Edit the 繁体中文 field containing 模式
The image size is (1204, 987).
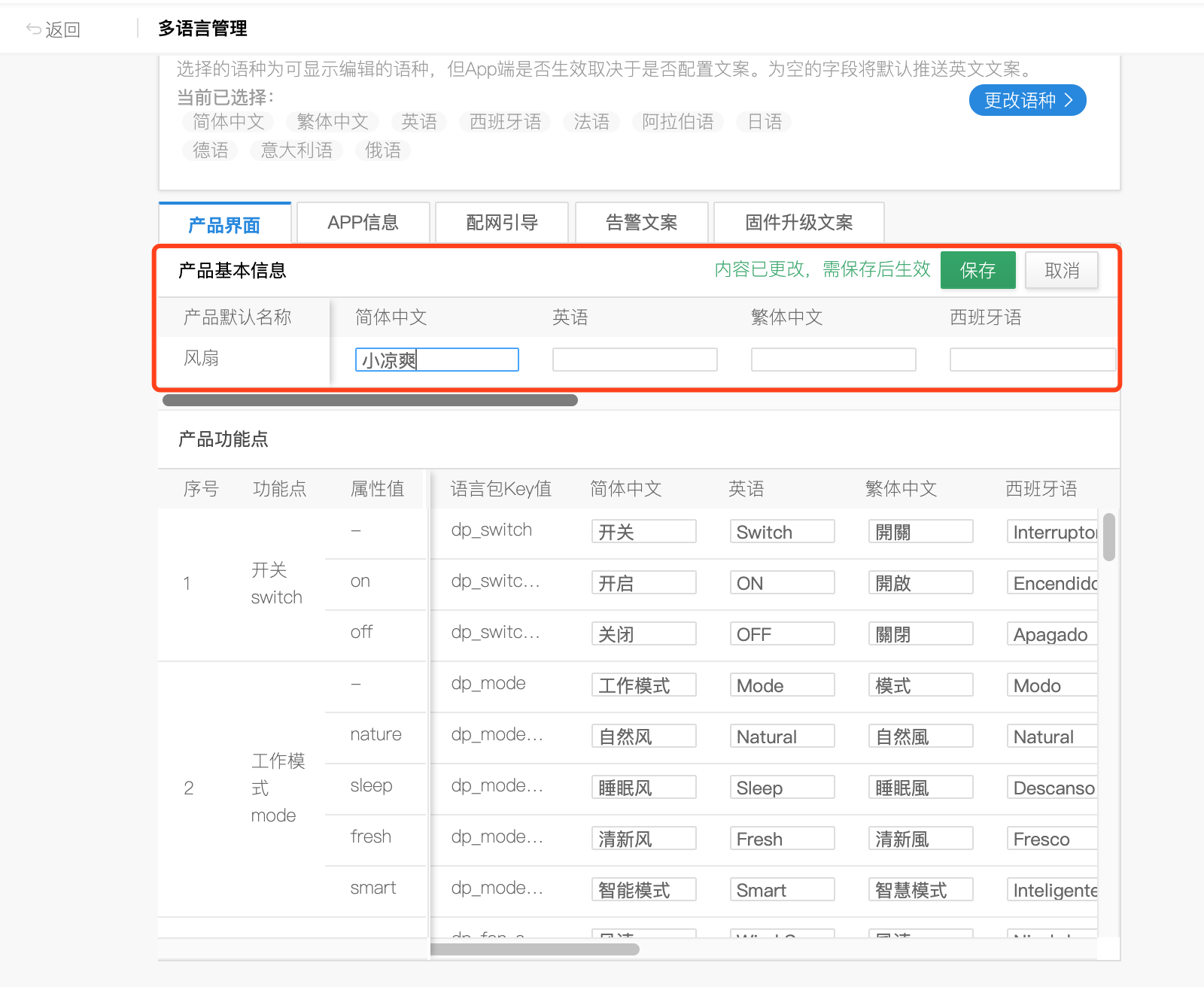click(921, 685)
